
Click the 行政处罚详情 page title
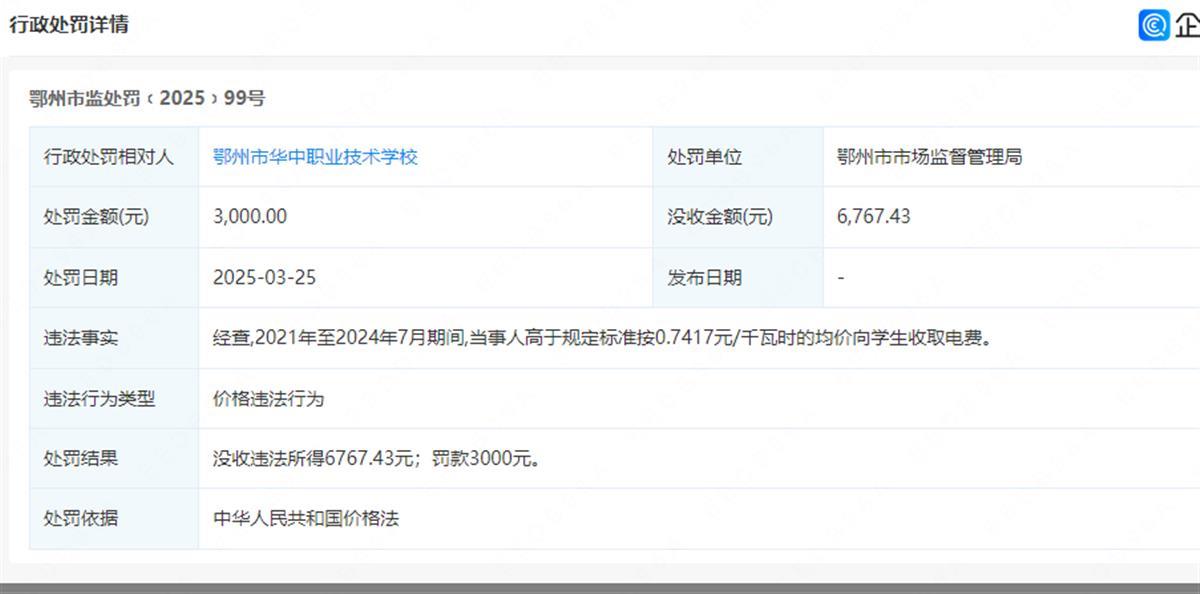point(69,25)
